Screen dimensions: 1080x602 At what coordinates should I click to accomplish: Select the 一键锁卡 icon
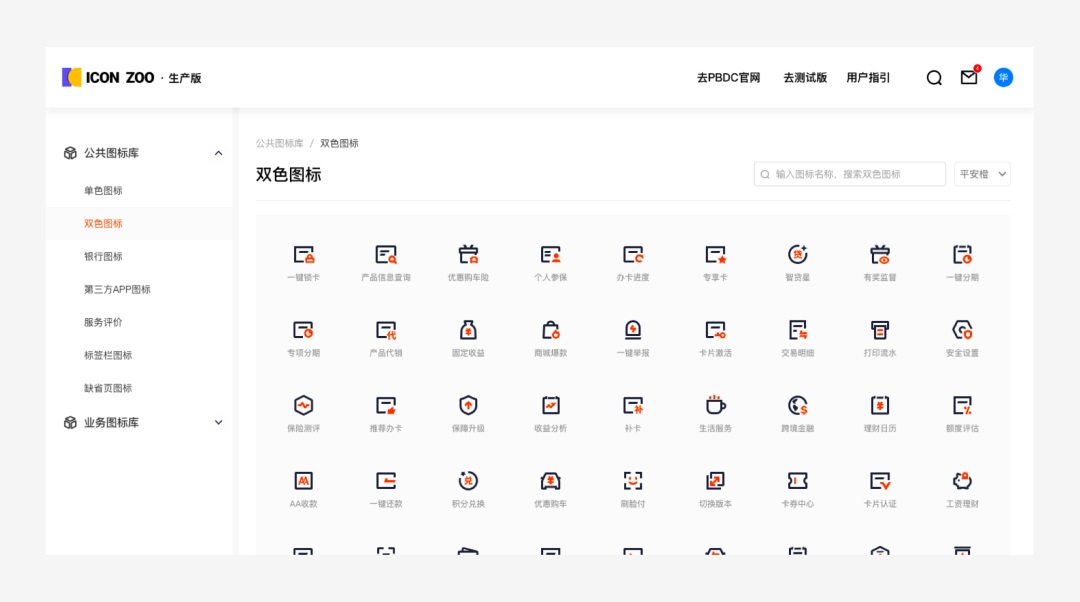click(x=304, y=255)
